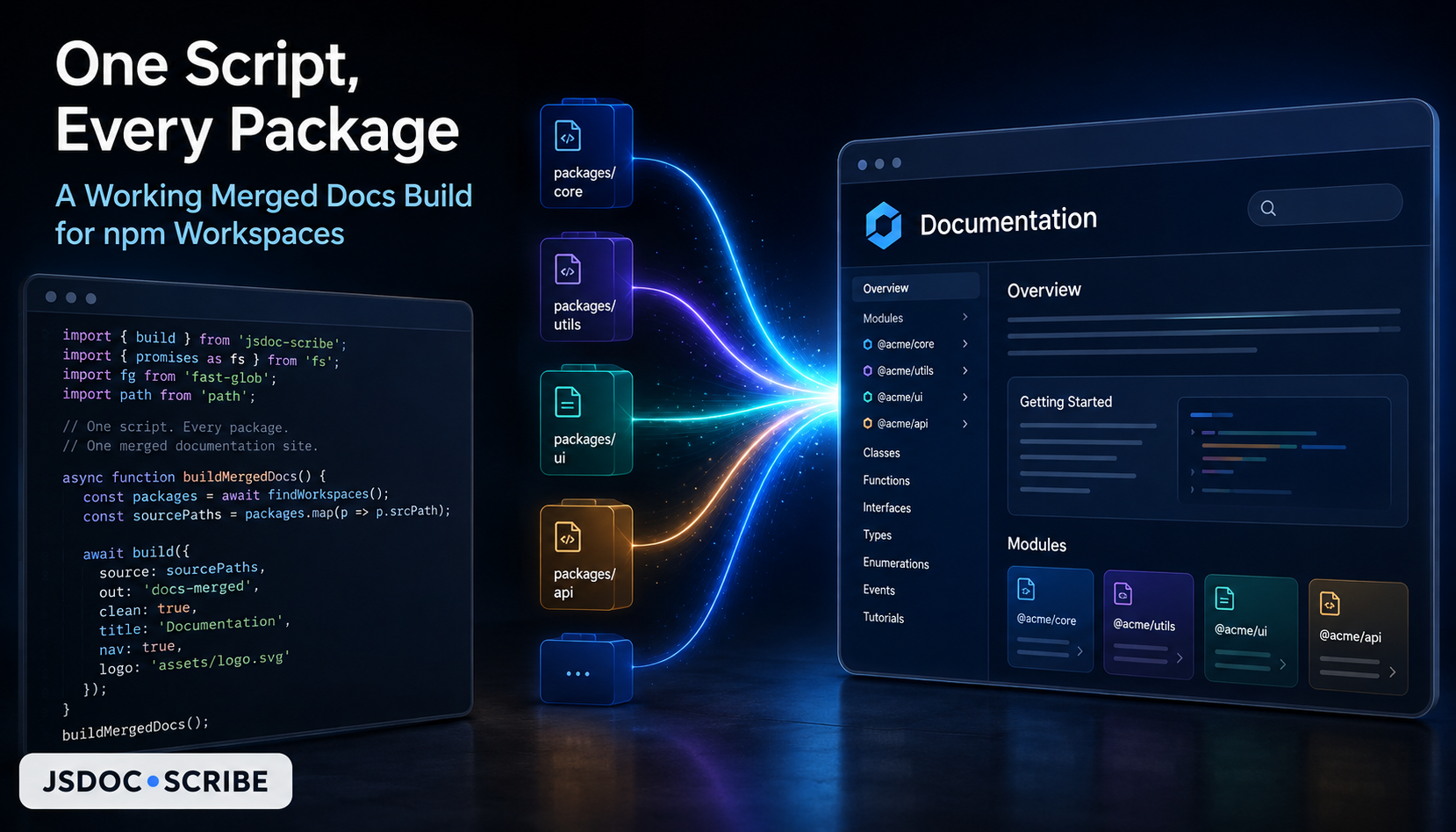
Task: Click the hexagon icon beside @acme/api in sidebar
Action: (x=868, y=423)
